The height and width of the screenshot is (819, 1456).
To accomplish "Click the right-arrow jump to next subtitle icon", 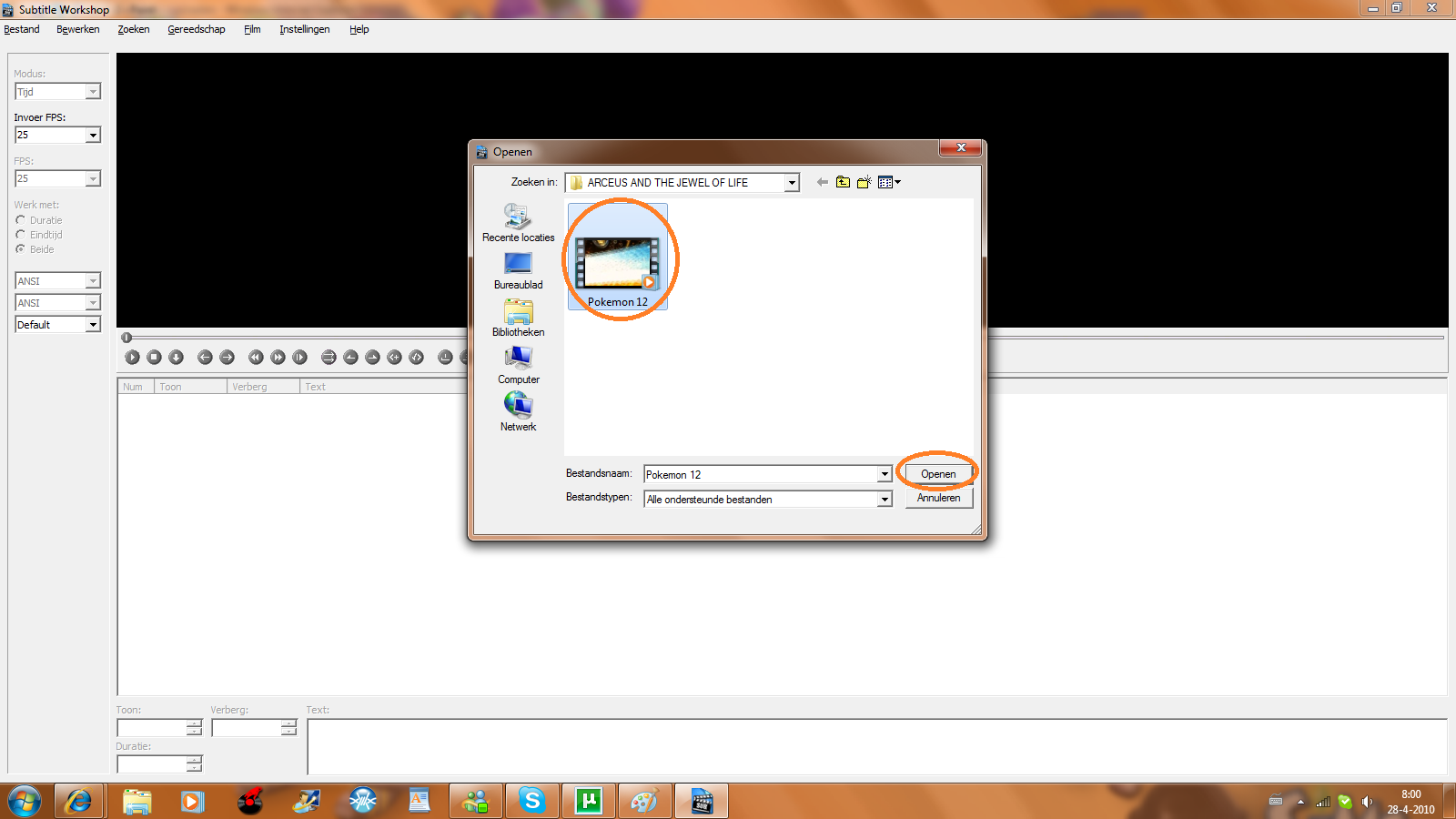I will point(227,358).
